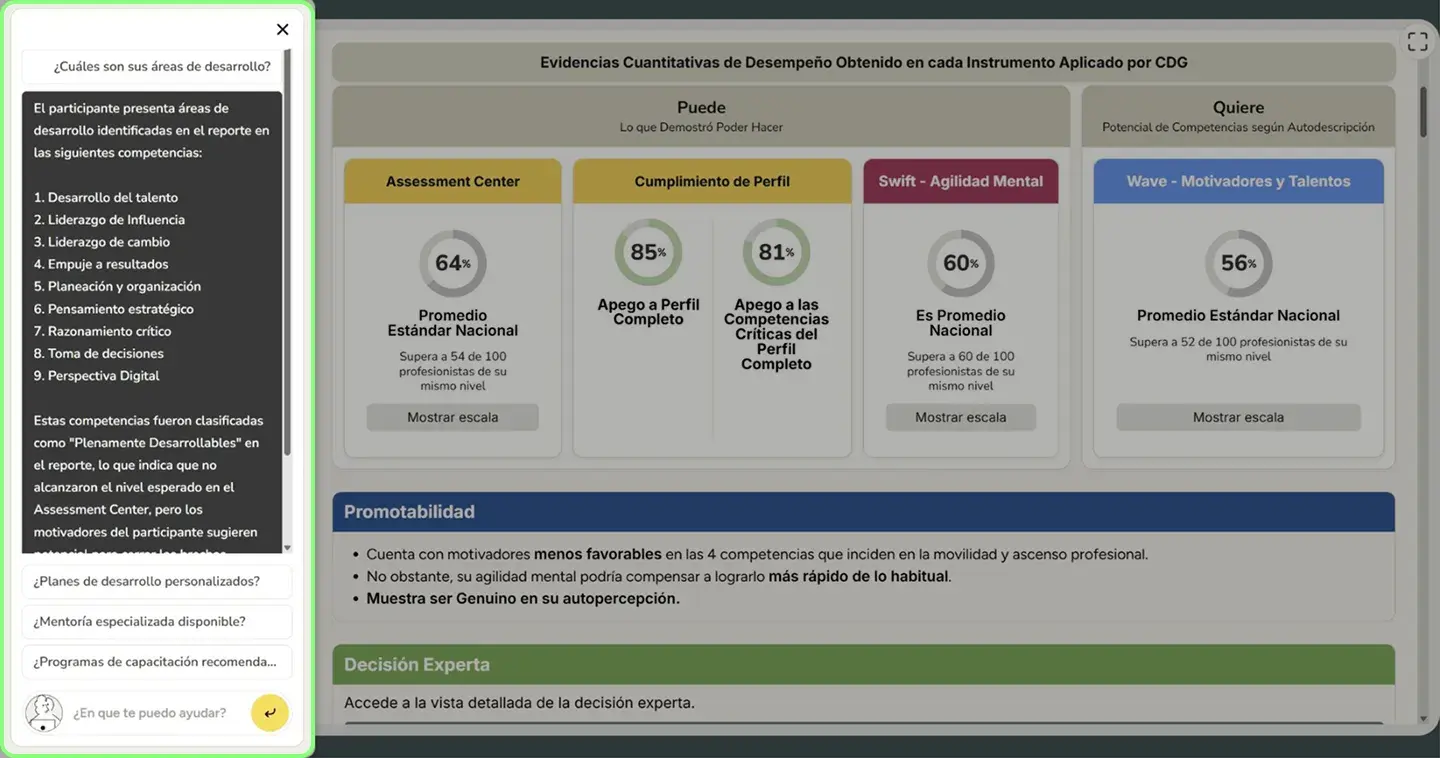
Task: Click "3. Liderazgo de cambio" in chat
Action: click(102, 242)
